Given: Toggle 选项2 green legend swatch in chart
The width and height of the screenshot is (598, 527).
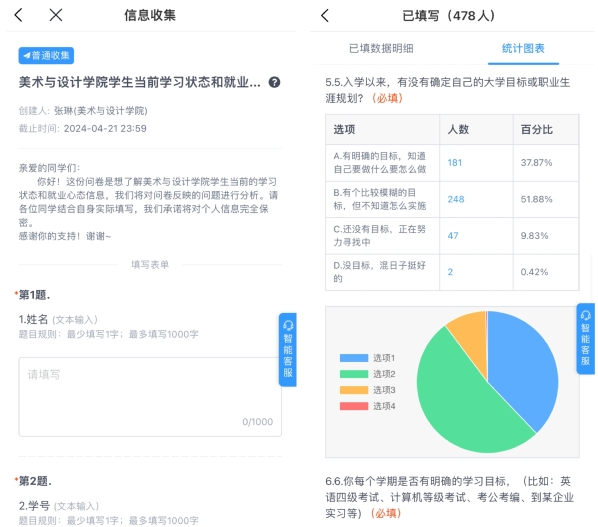Looking at the screenshot, I should point(354,374).
